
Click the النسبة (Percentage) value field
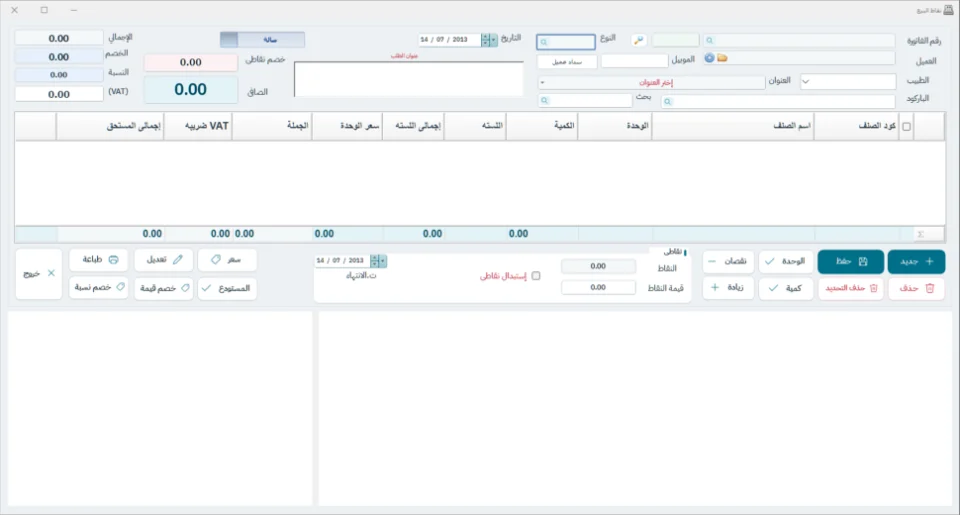[x=59, y=75]
